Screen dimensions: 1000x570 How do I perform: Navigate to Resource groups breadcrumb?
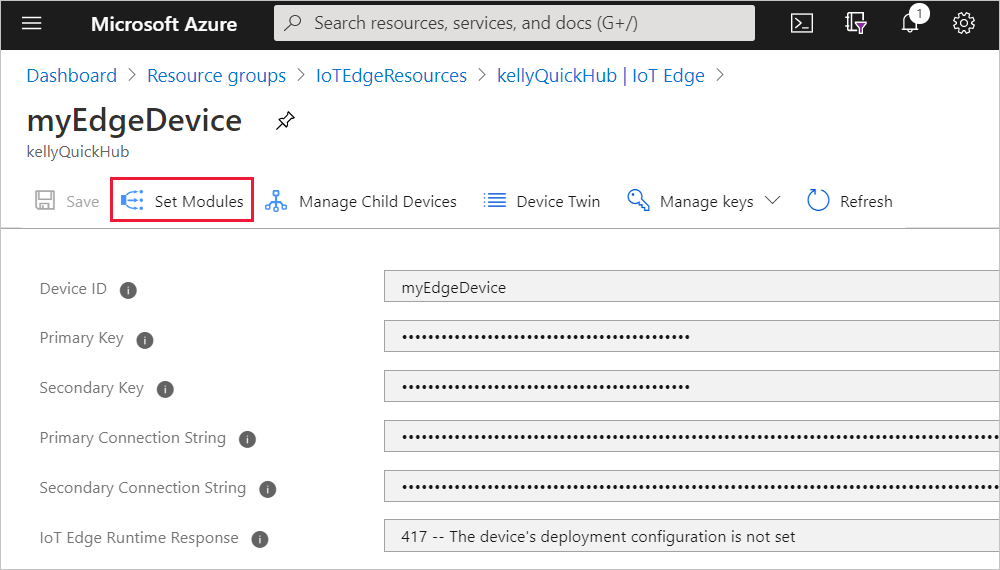tap(216, 75)
